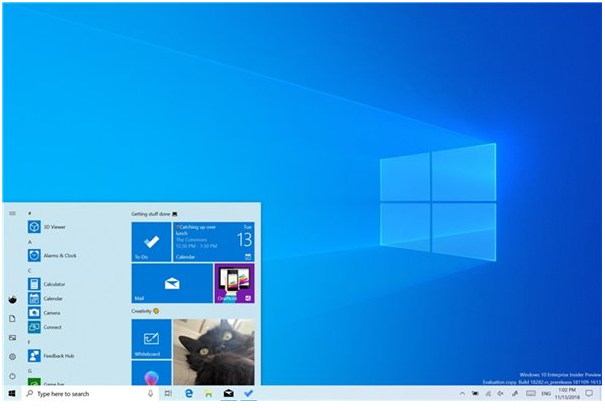Open Task View on the taskbar
The image size is (605, 410).
pos(168,393)
